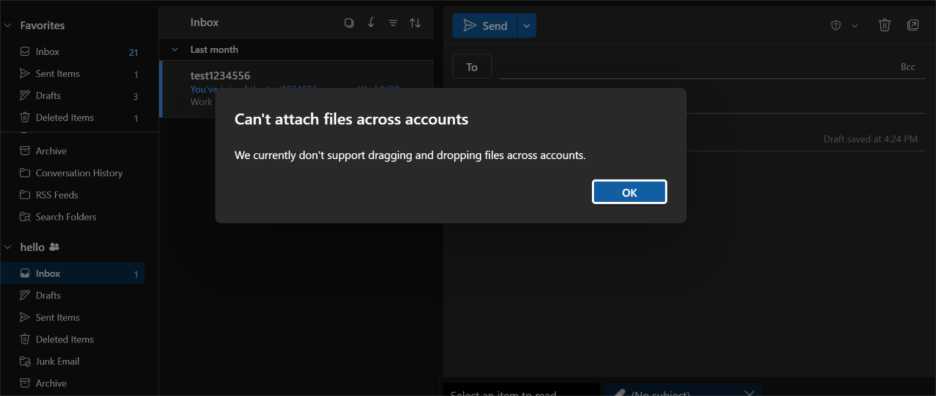Click the Deleted Items trash icon under Favorites

point(24,118)
